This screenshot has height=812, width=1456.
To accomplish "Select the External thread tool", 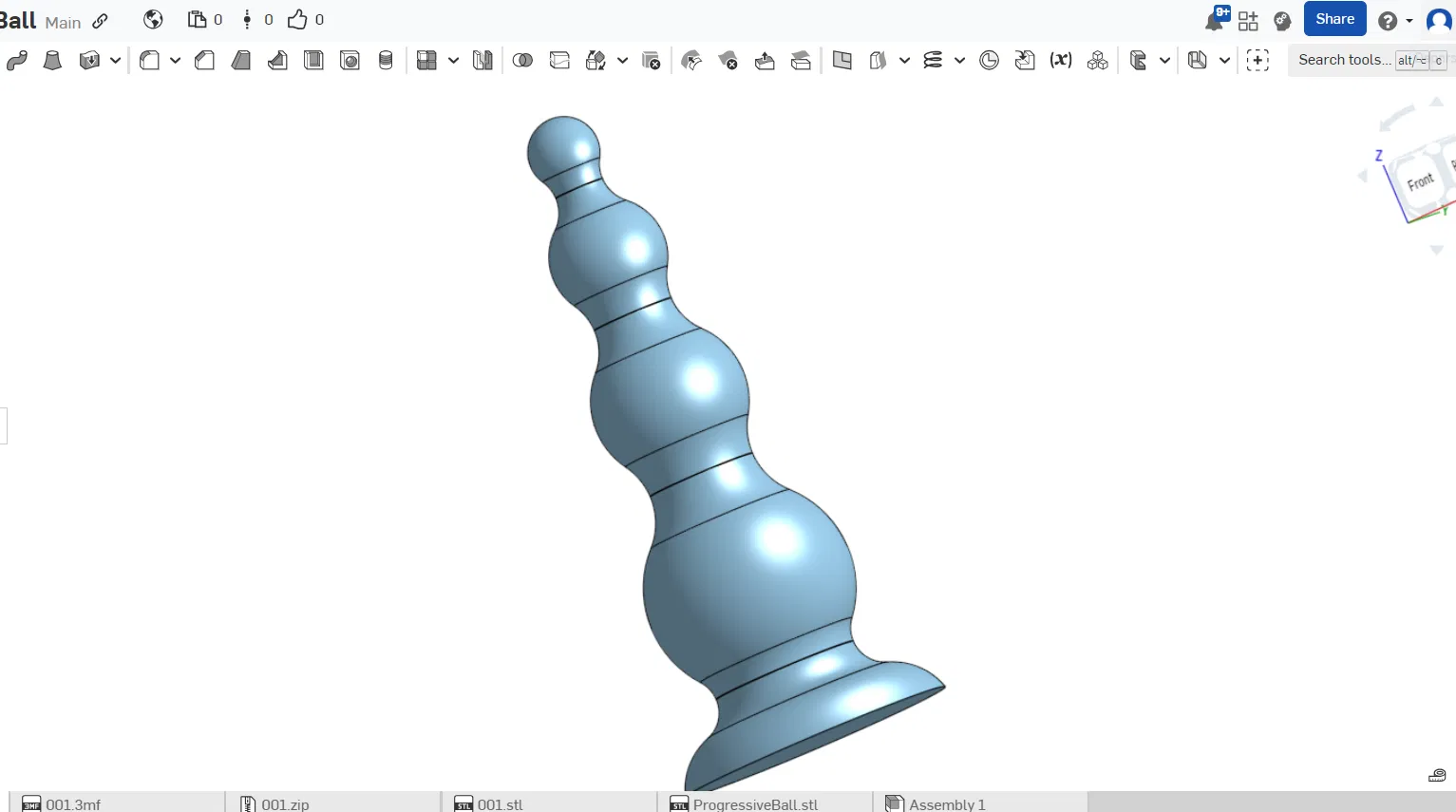I will pos(386,61).
